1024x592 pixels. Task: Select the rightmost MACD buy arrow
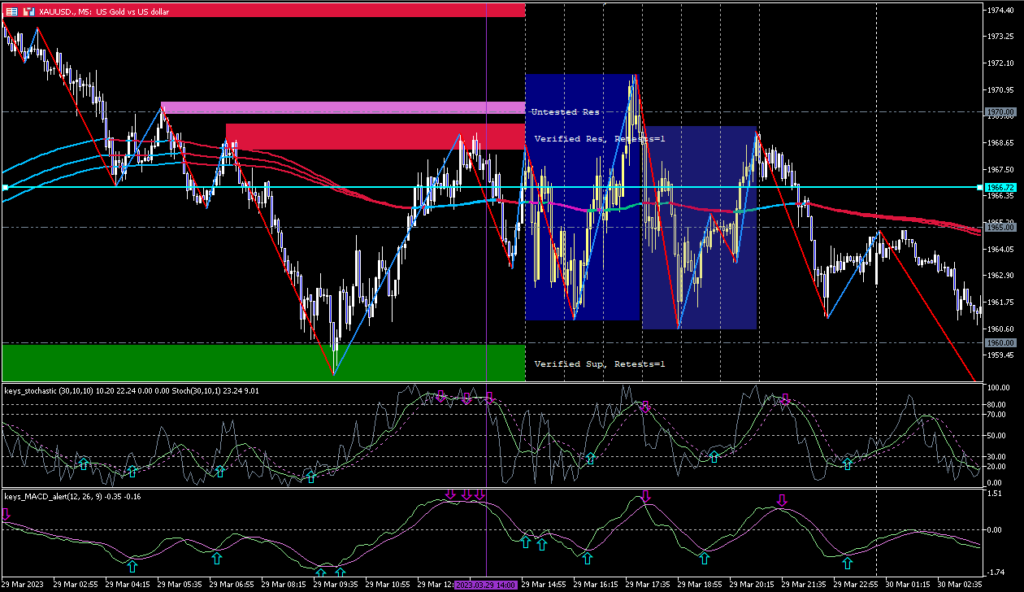847,563
